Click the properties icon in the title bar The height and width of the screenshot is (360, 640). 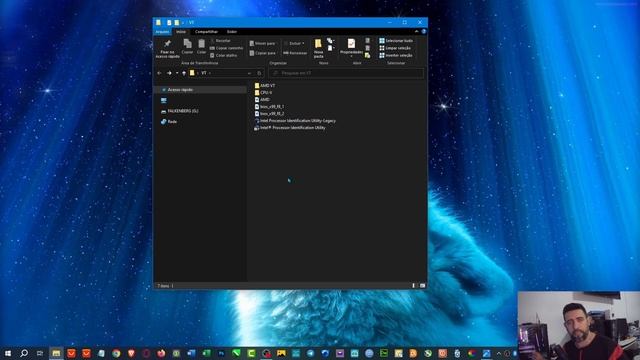tap(169, 22)
